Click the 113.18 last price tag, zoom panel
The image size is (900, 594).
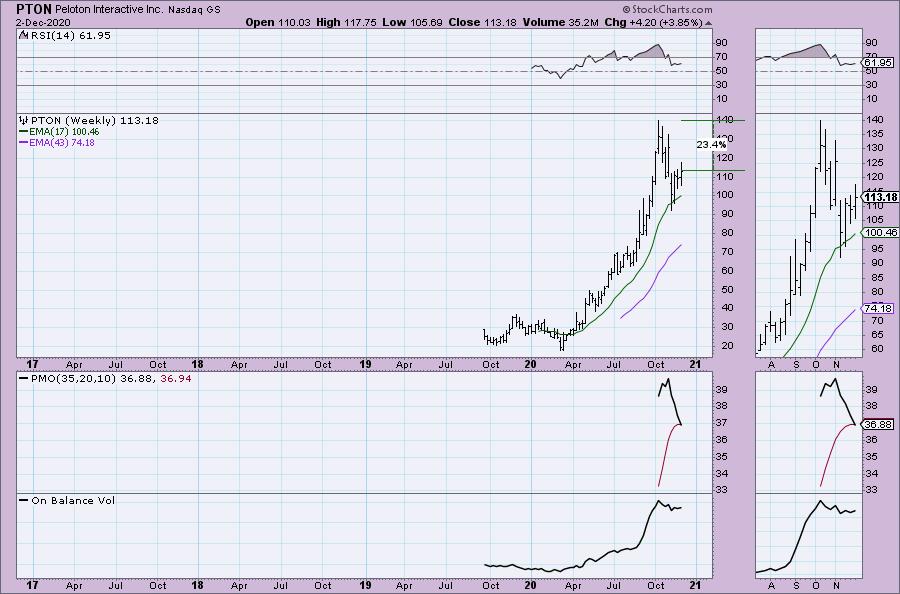click(880, 197)
